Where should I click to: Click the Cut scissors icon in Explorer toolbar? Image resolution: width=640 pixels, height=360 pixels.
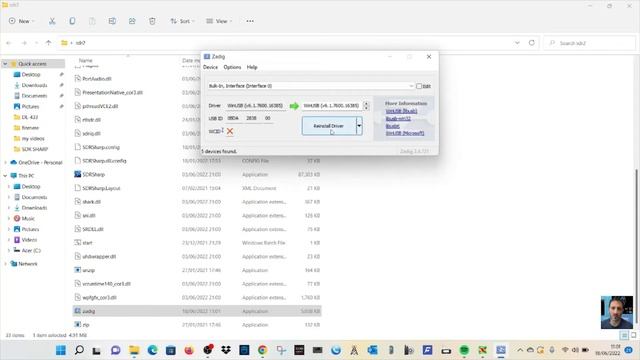(52, 21)
